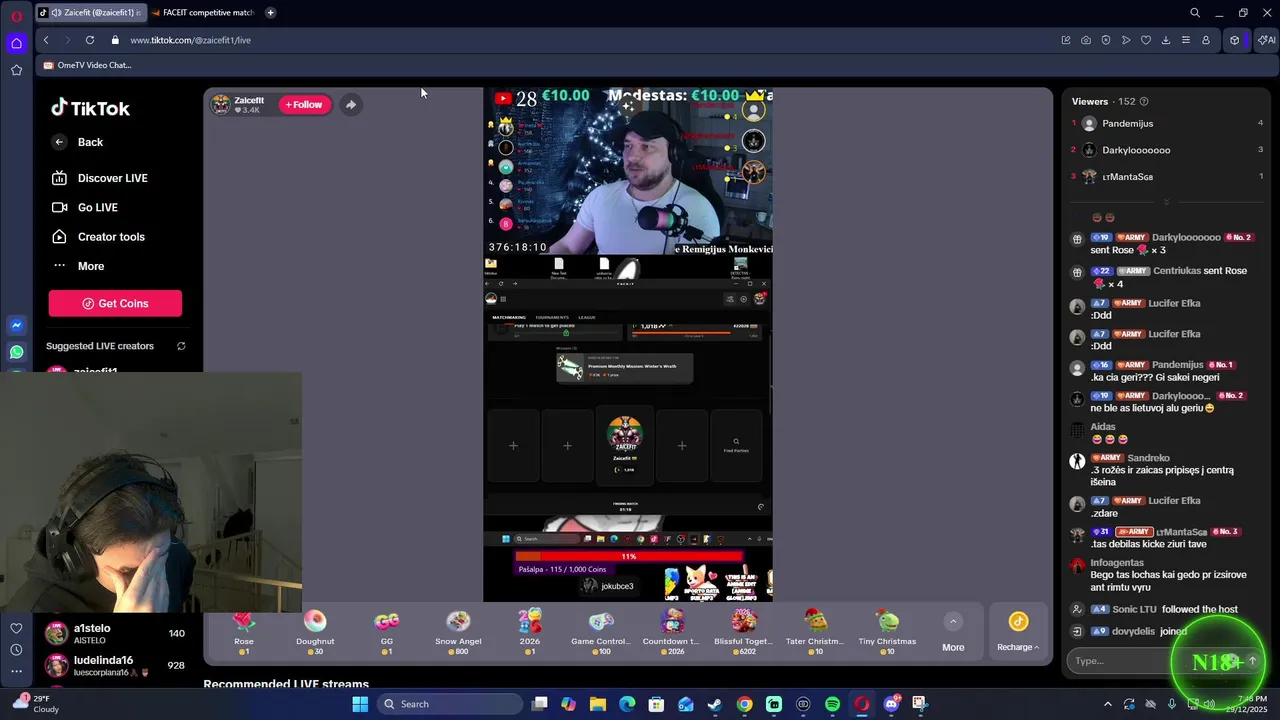Viewport: 1280px width, 720px height.
Task: Open the ad blocker shield icon
Action: [1106, 40]
